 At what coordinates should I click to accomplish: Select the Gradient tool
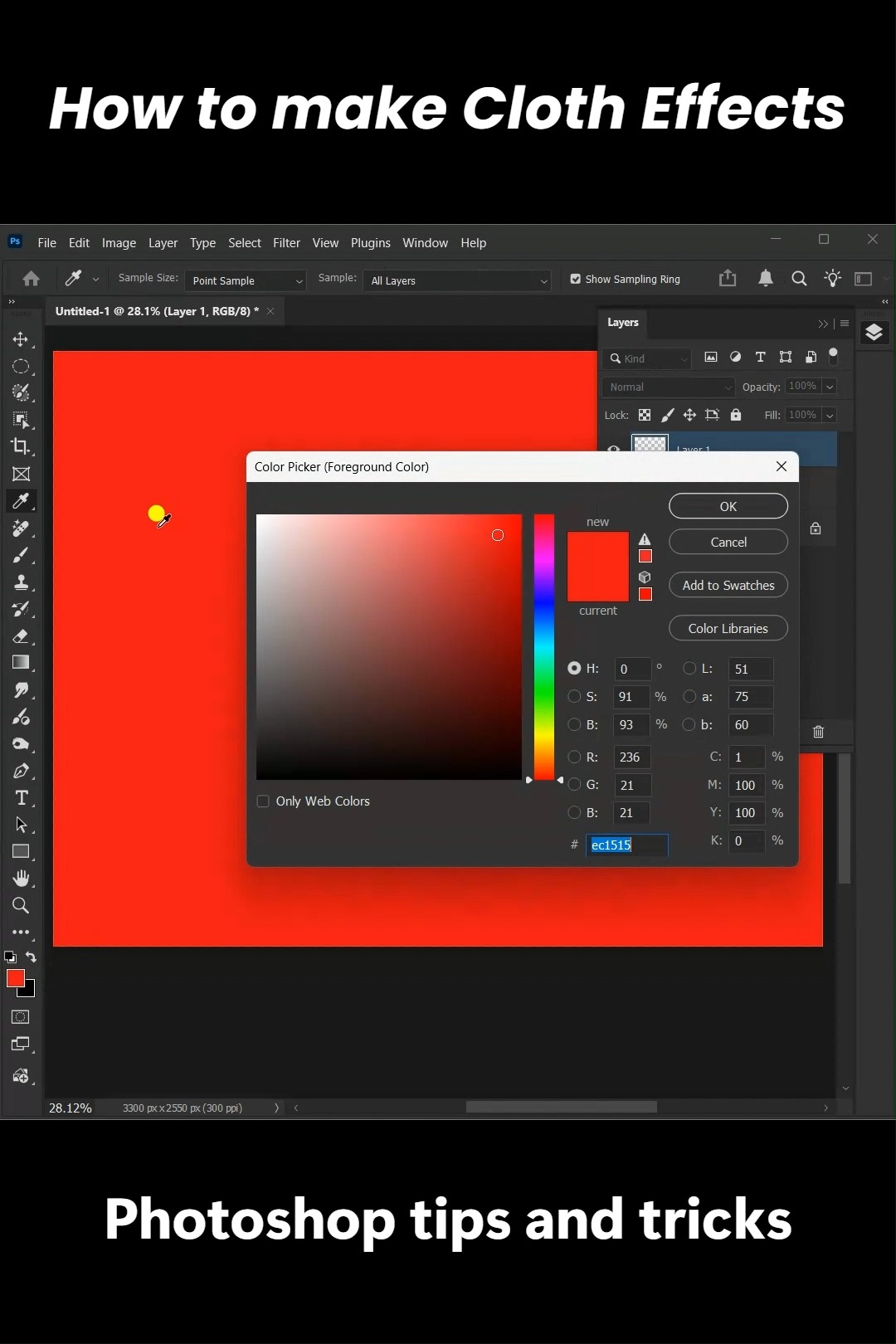coord(21,662)
